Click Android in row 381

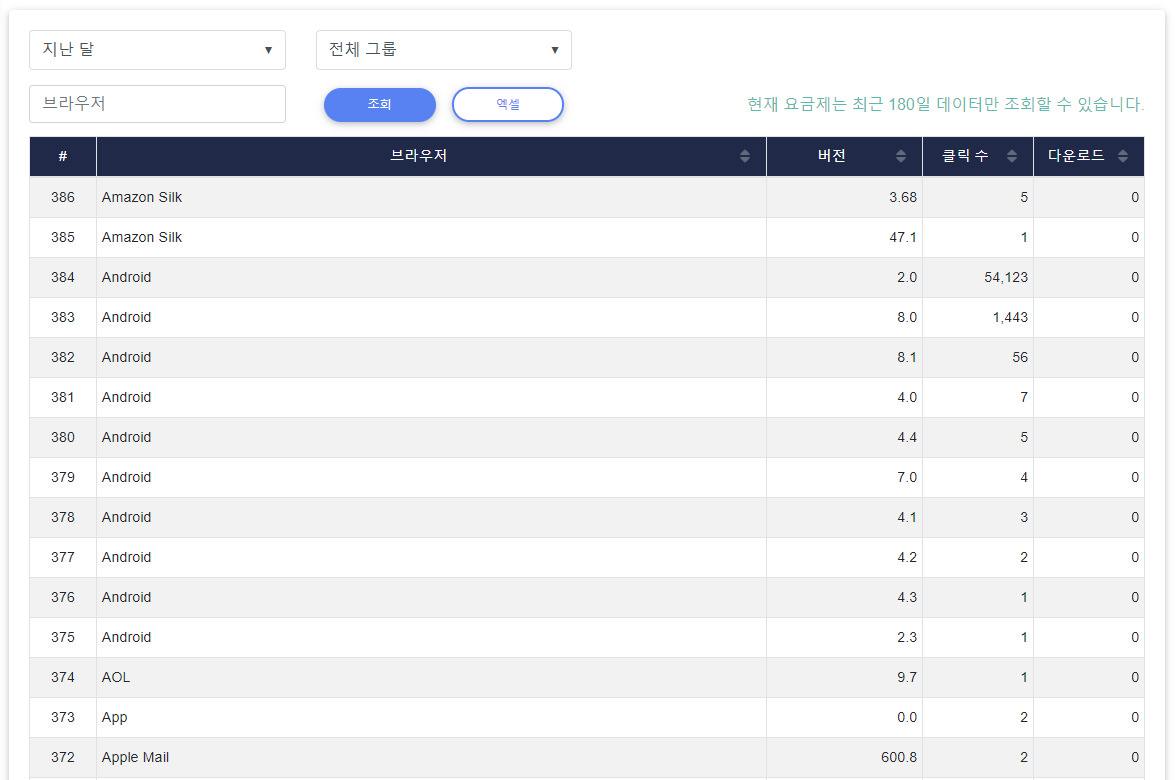click(126, 397)
